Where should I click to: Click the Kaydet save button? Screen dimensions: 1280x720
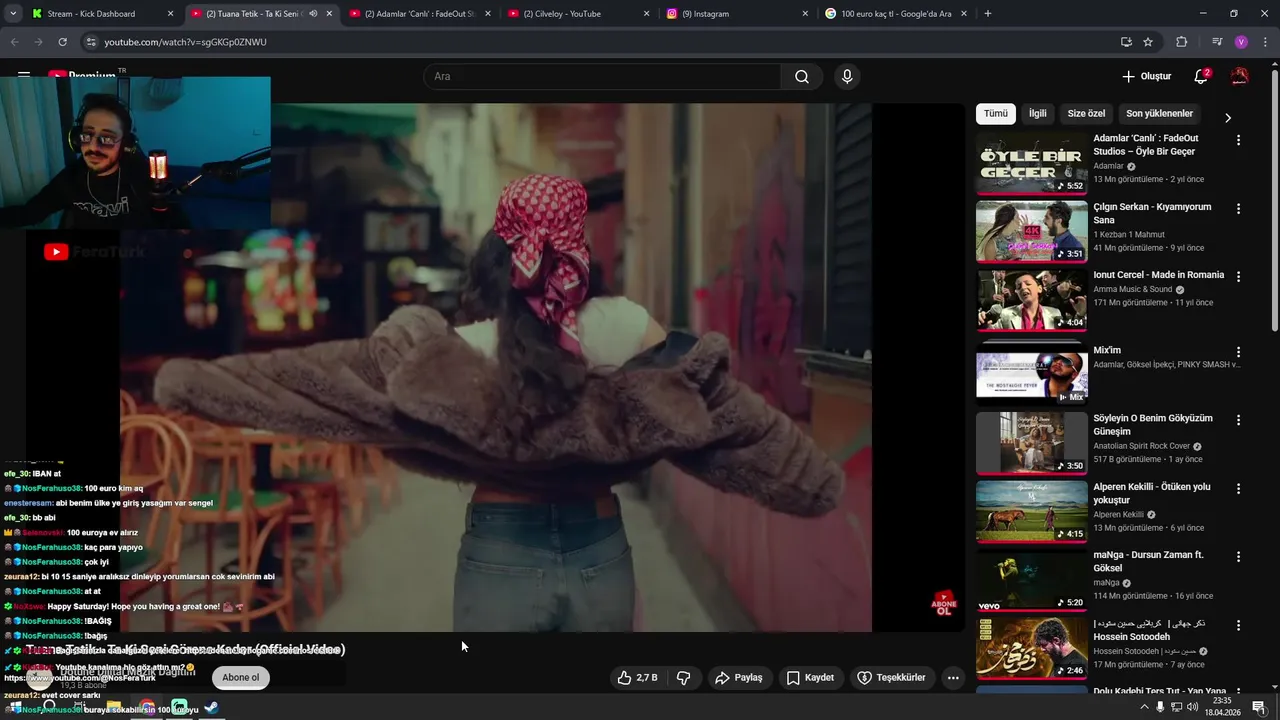pyautogui.click(x=810, y=677)
